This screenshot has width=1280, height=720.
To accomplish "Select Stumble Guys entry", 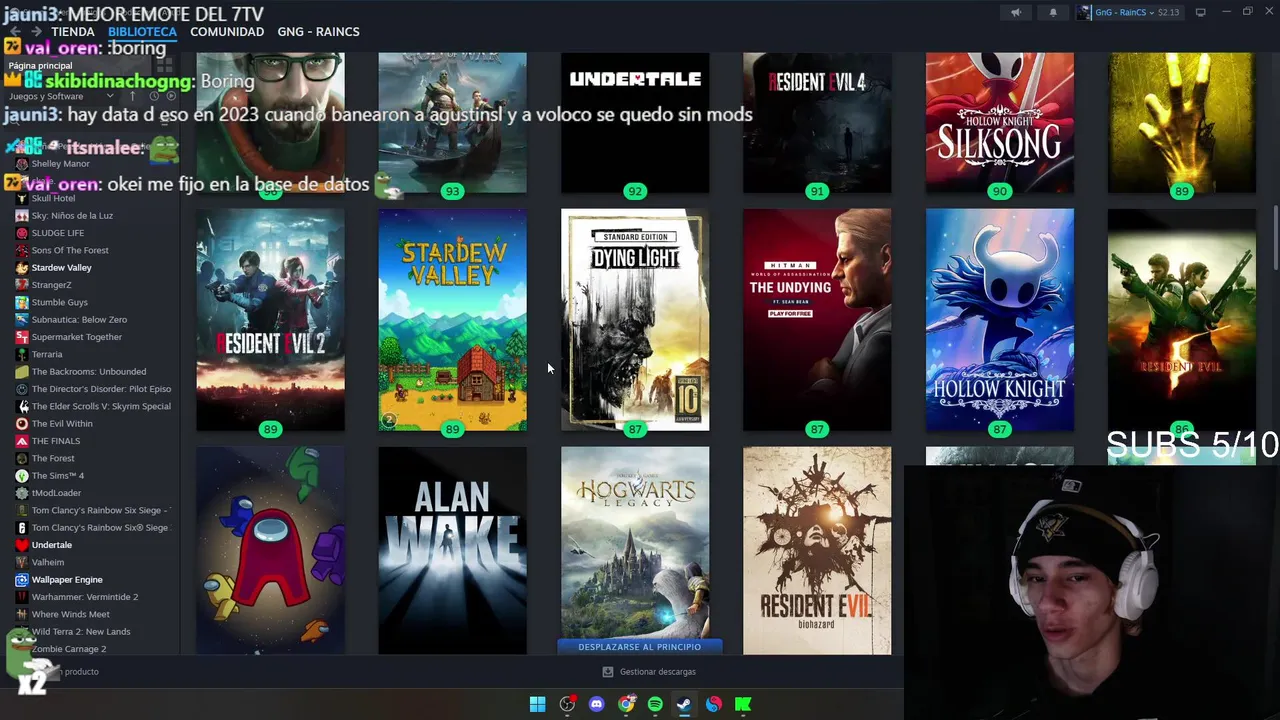I will 59,302.
